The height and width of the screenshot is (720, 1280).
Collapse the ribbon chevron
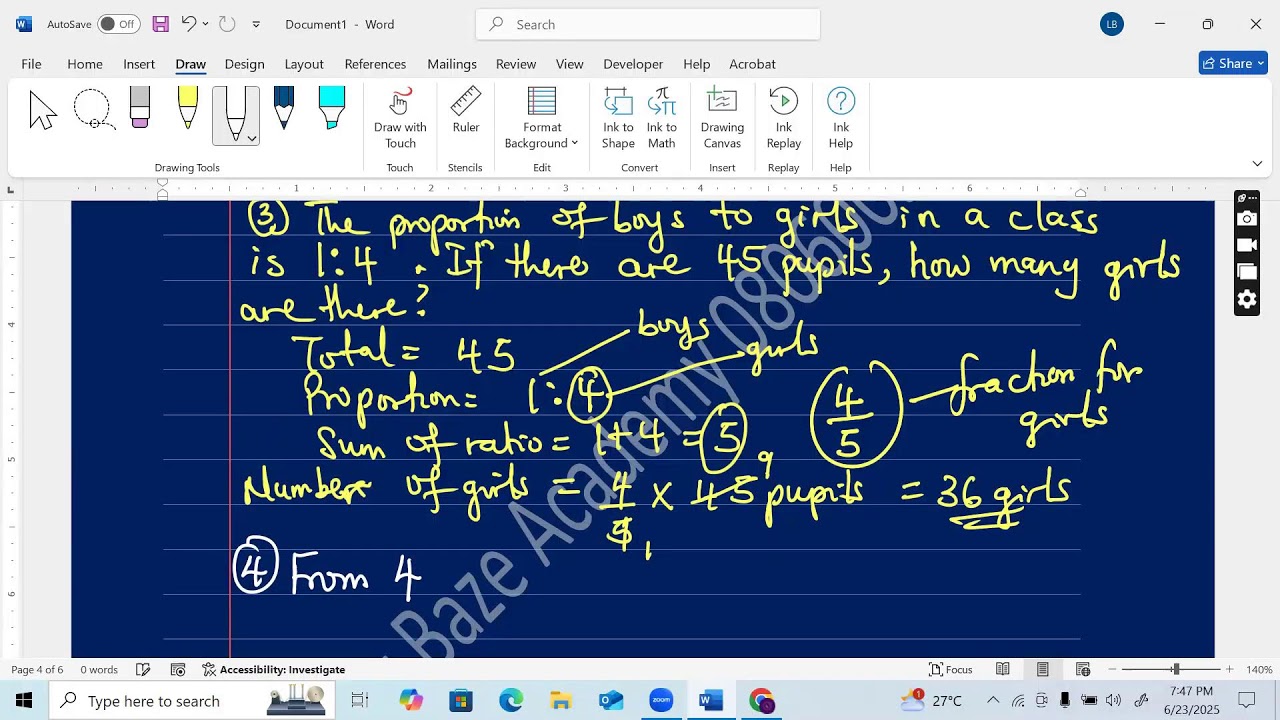pos(1257,163)
